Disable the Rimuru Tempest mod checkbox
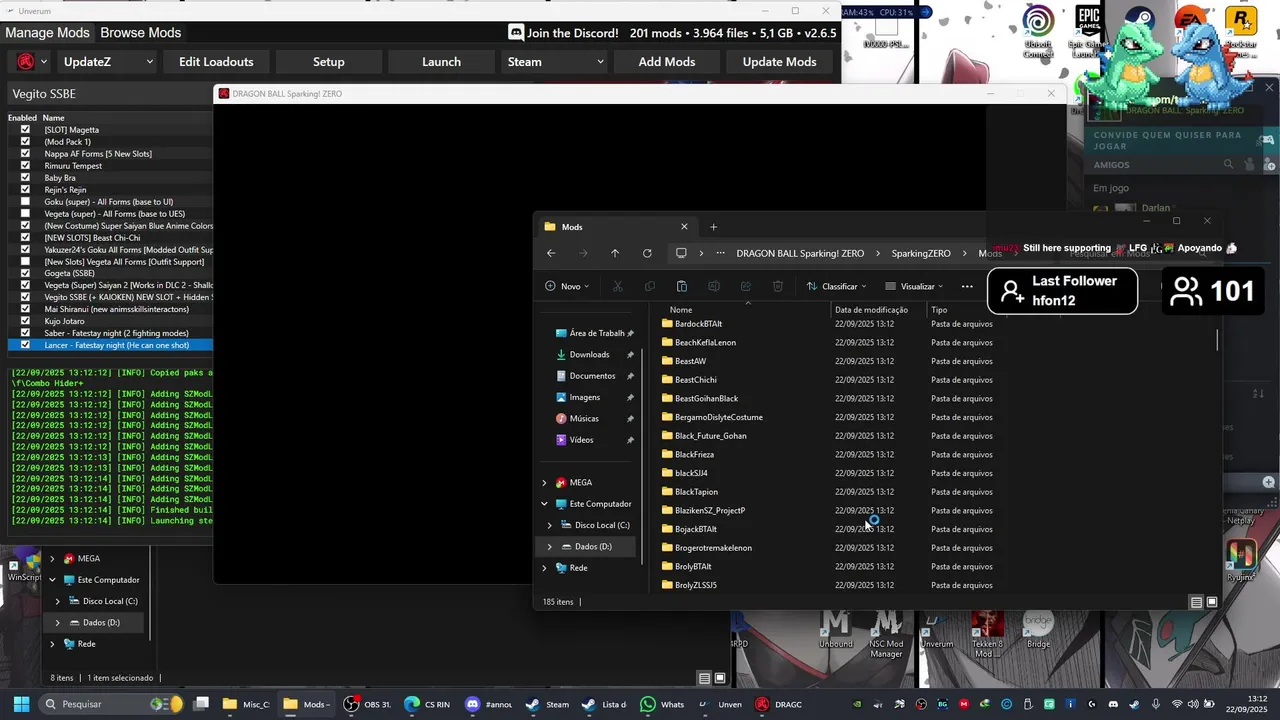Screen dimensions: 1280x720 pyautogui.click(x=25, y=166)
